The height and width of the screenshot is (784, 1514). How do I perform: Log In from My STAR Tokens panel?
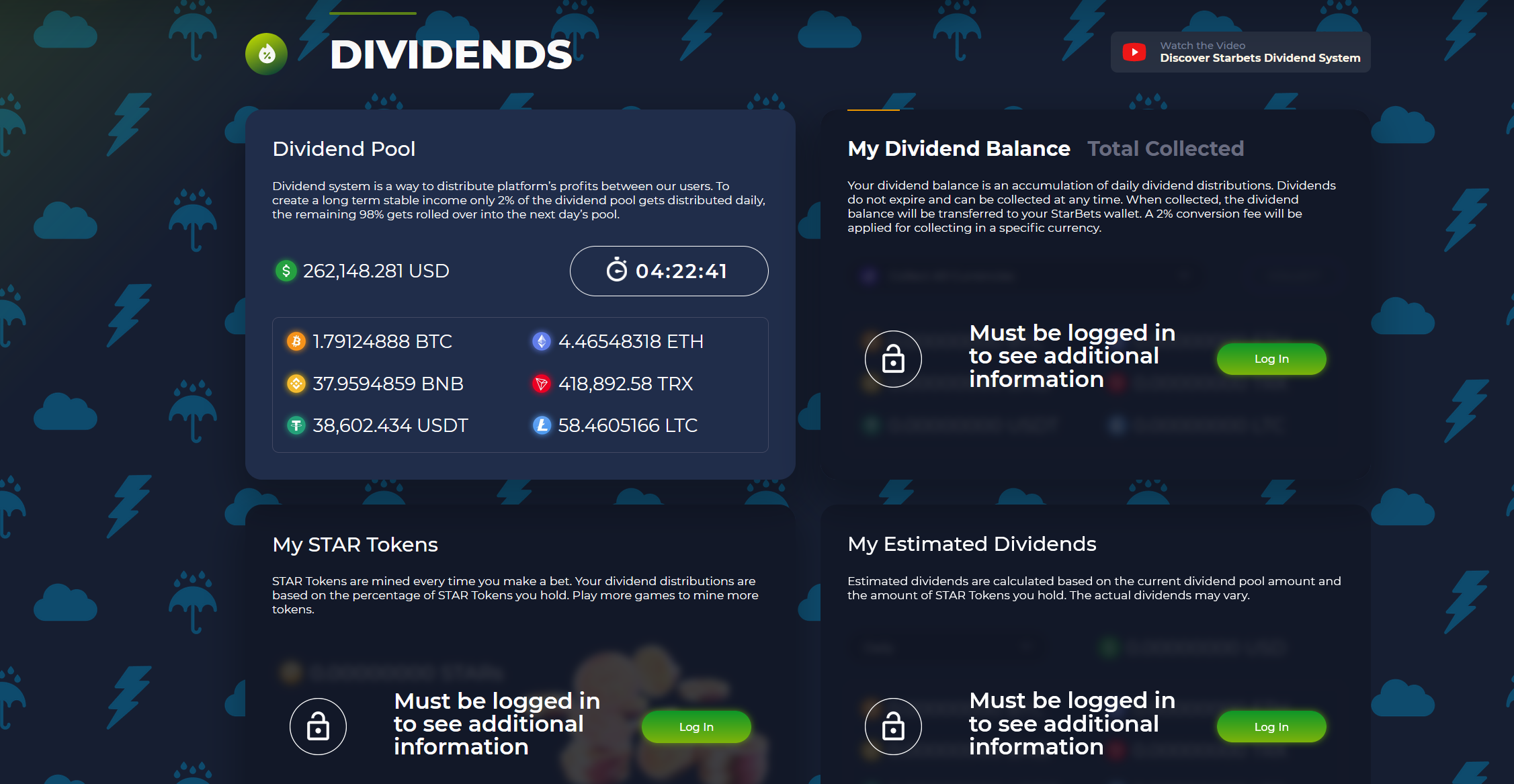(x=696, y=727)
